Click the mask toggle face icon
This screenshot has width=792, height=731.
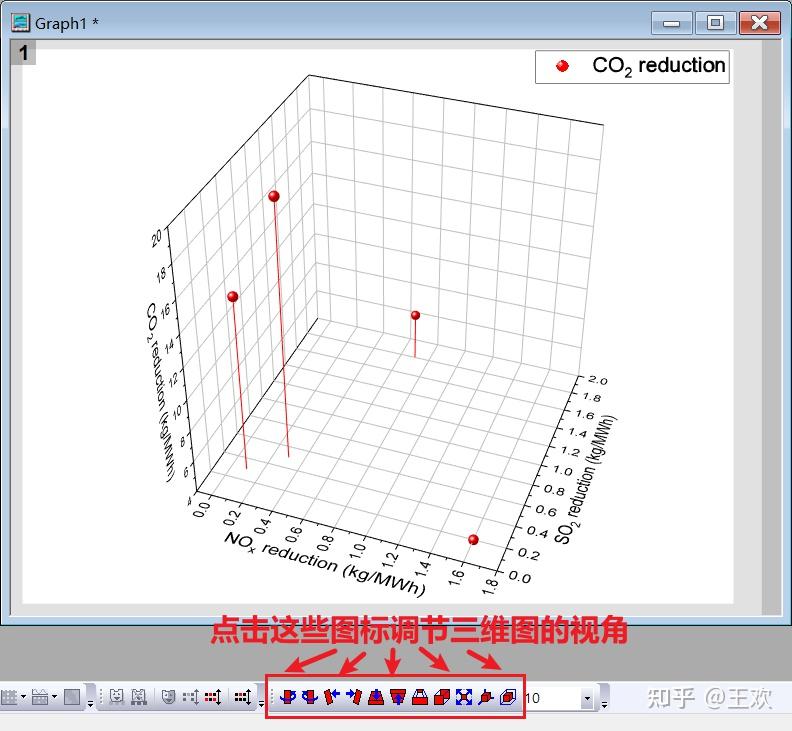point(168,697)
